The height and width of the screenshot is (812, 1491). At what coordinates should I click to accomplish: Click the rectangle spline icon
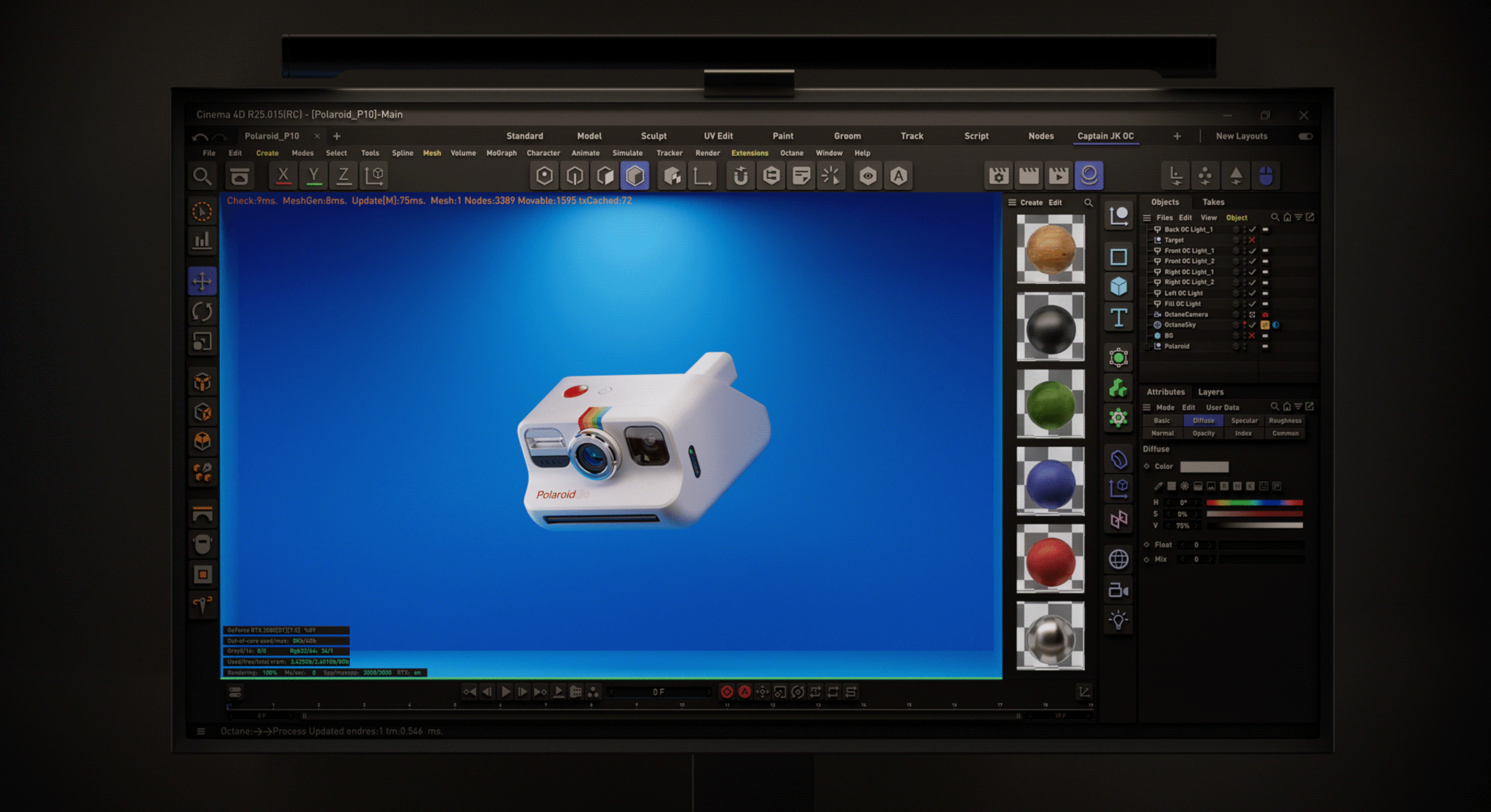[x=1118, y=258]
